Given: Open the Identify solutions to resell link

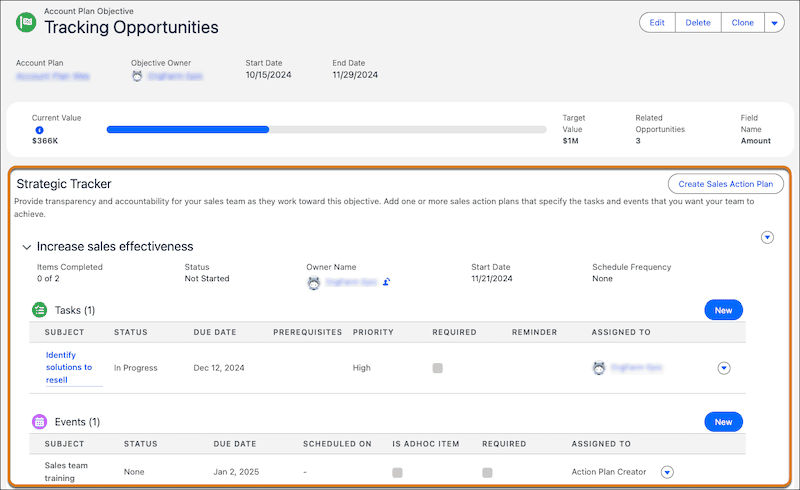Looking at the screenshot, I should (x=69, y=368).
